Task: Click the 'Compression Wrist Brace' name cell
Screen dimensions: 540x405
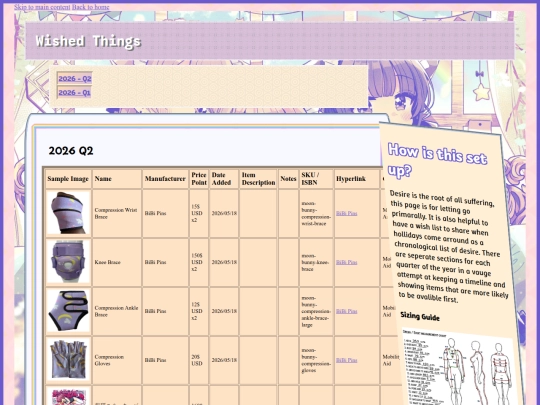Action: (x=117, y=213)
